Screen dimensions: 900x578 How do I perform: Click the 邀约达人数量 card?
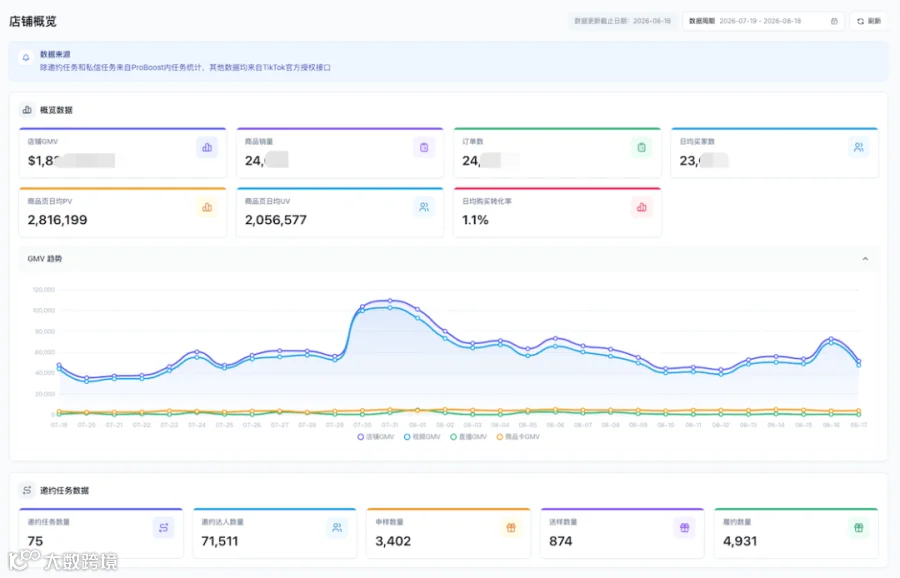tap(274, 533)
